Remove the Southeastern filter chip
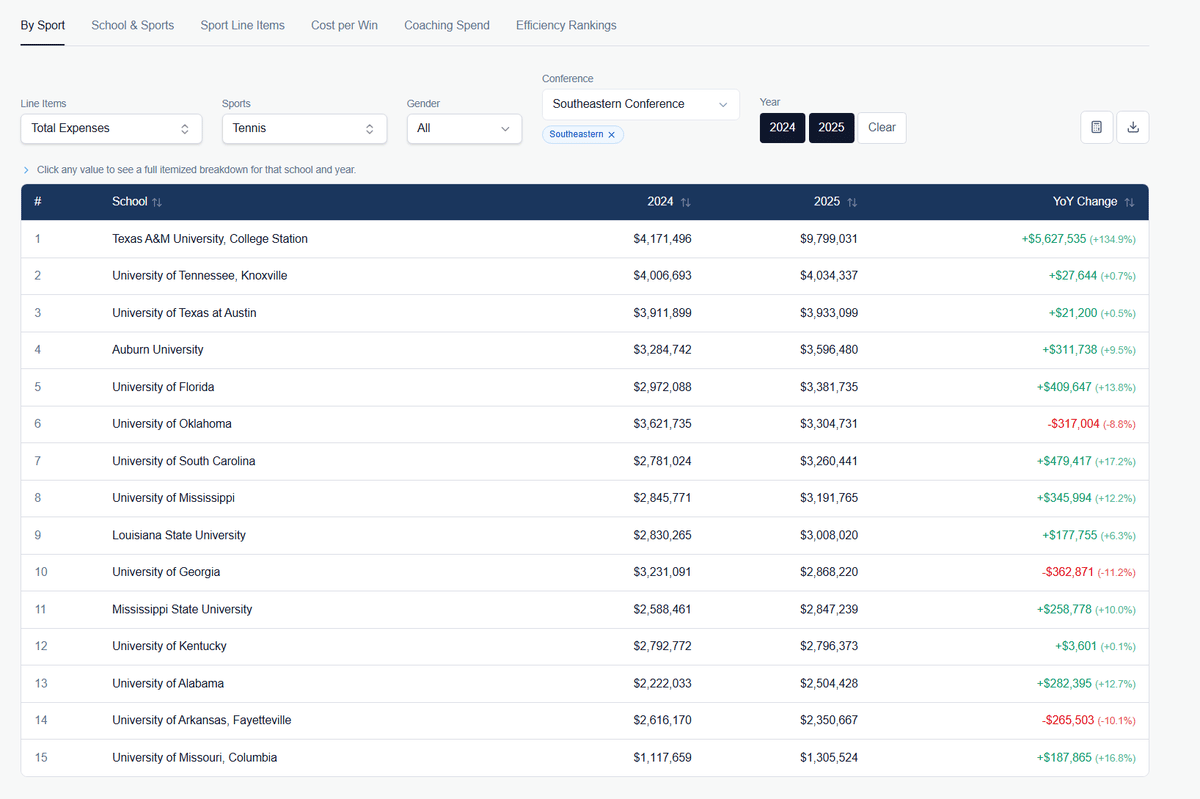This screenshot has width=1200, height=799. (x=611, y=134)
